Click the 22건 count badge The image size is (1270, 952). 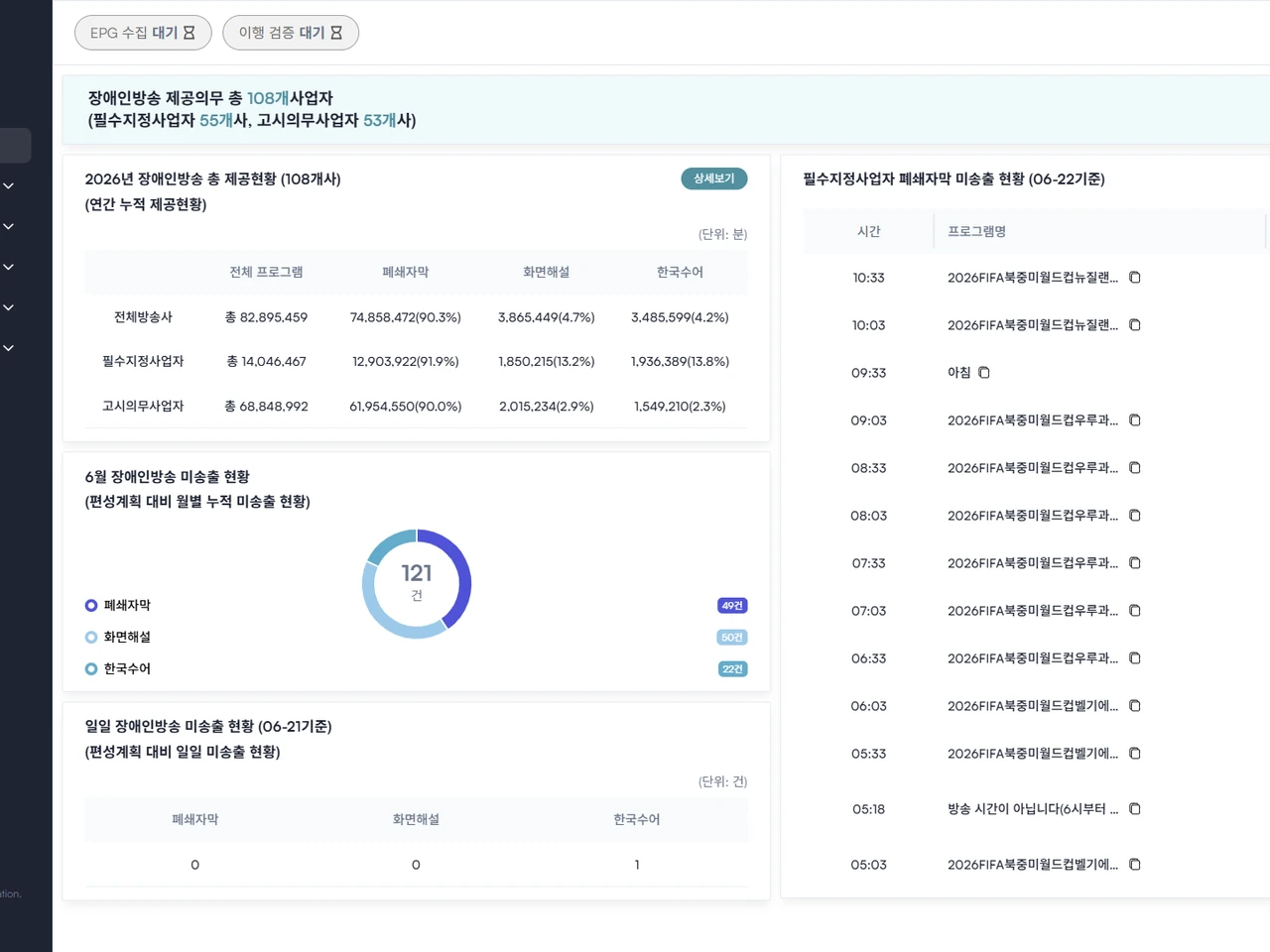(732, 669)
